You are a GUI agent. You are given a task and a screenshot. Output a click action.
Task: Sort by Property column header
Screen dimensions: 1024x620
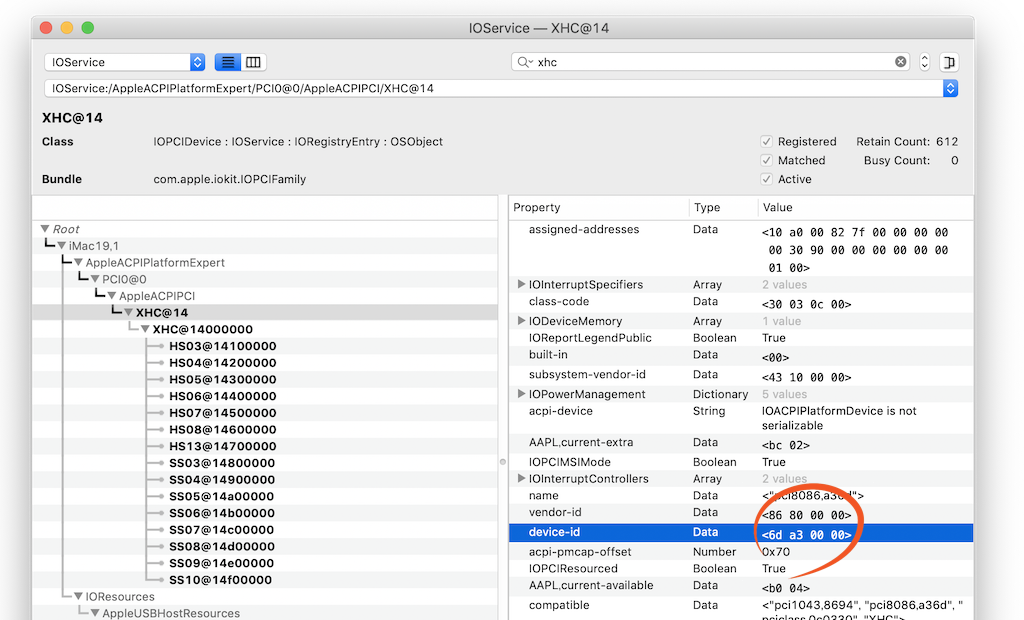[598, 207]
